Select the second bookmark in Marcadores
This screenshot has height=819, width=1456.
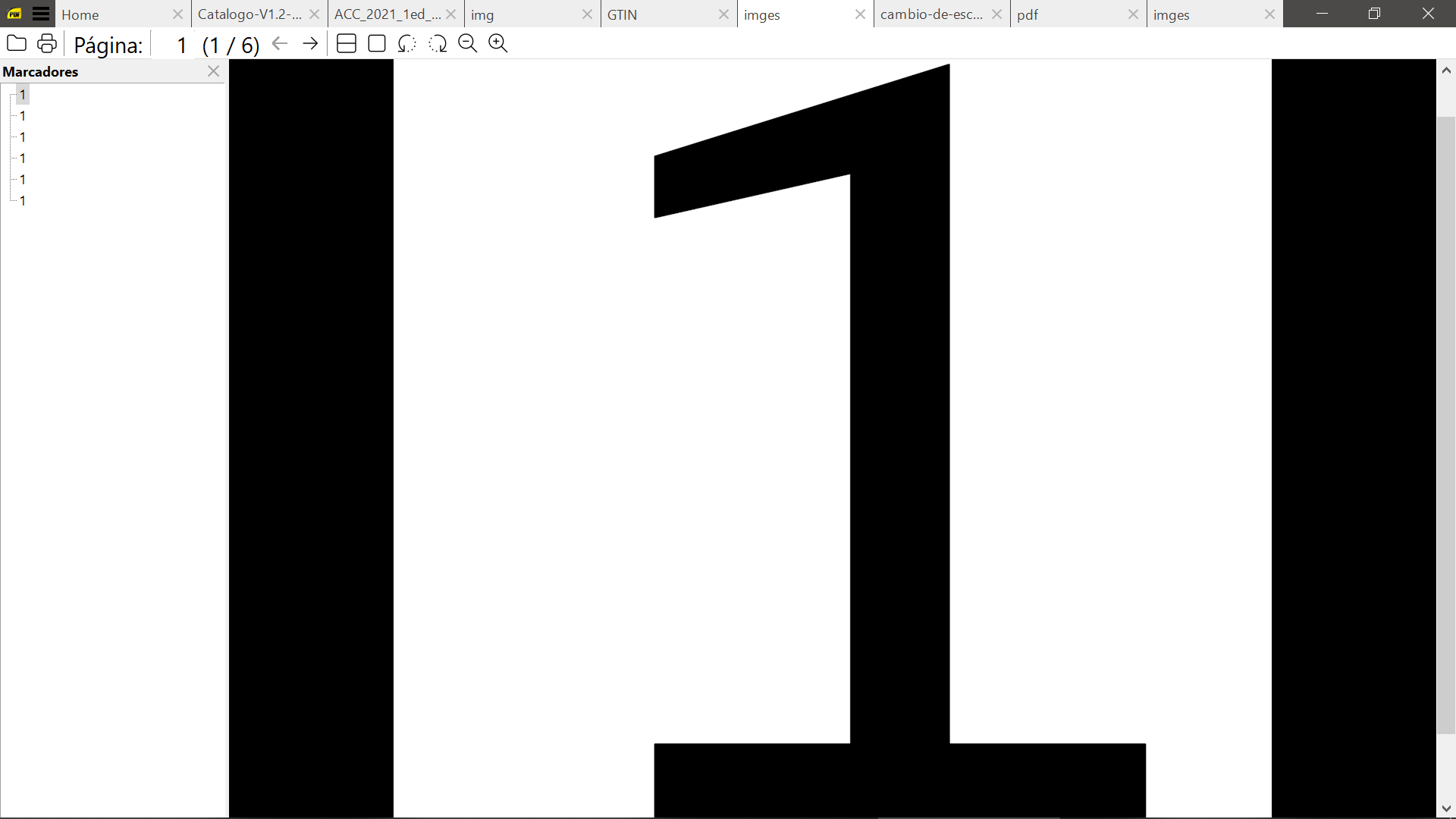pyautogui.click(x=23, y=116)
